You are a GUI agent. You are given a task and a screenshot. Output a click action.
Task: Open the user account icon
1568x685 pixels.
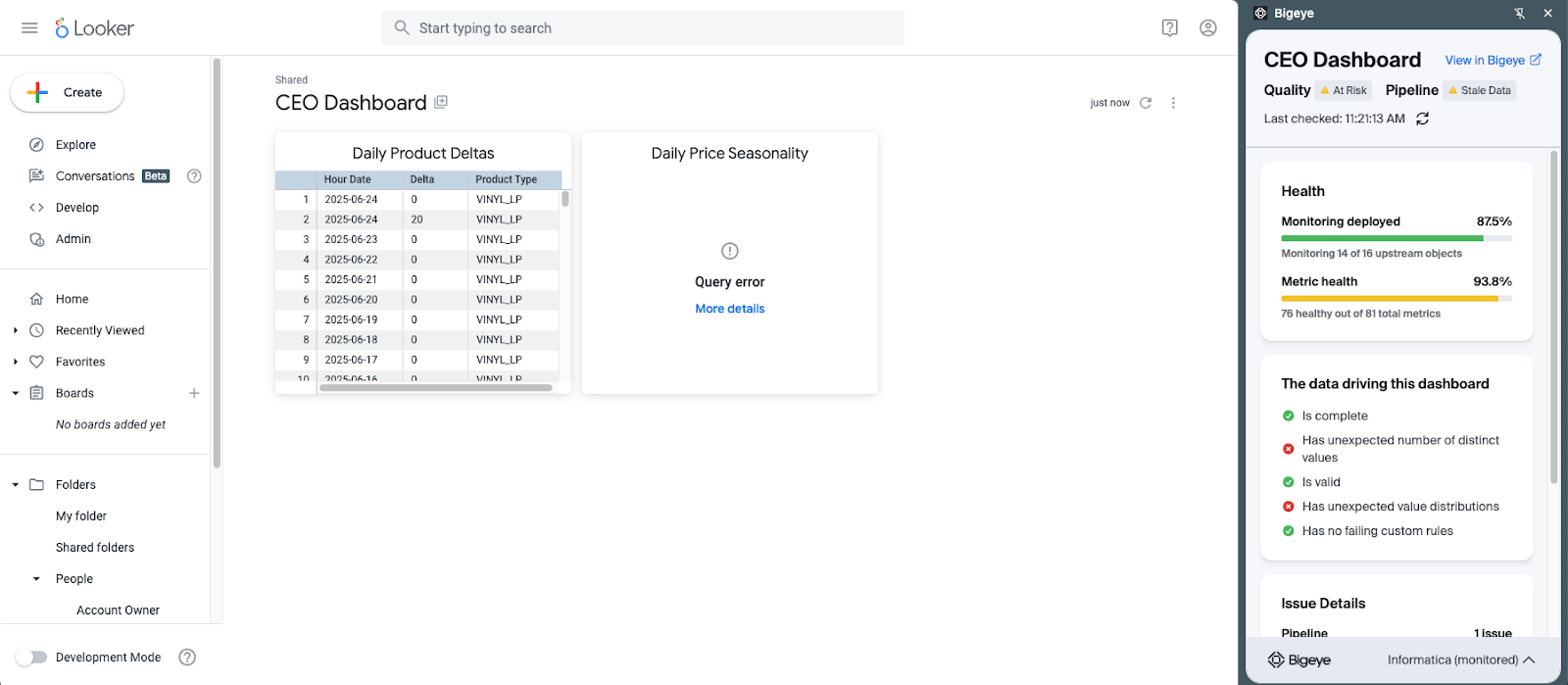[x=1208, y=27]
